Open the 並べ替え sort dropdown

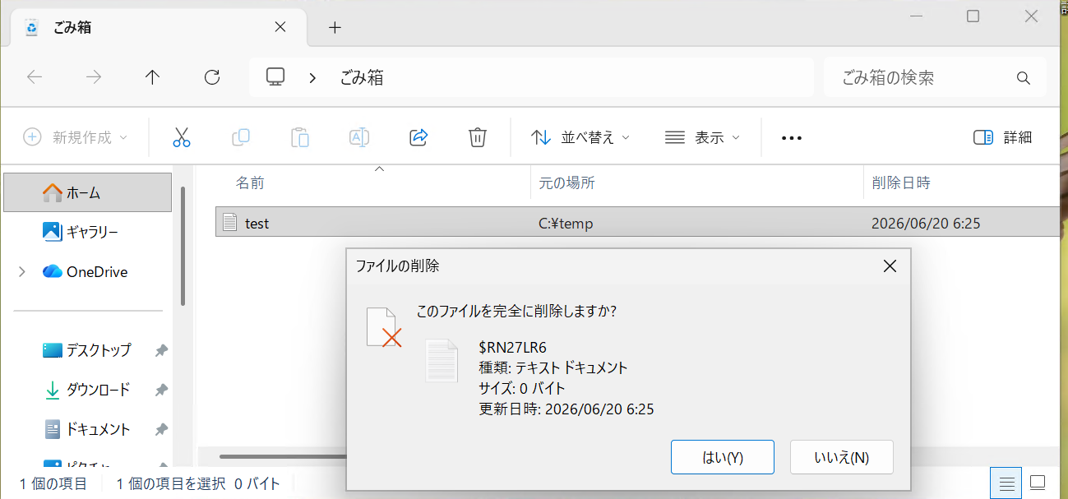click(580, 138)
